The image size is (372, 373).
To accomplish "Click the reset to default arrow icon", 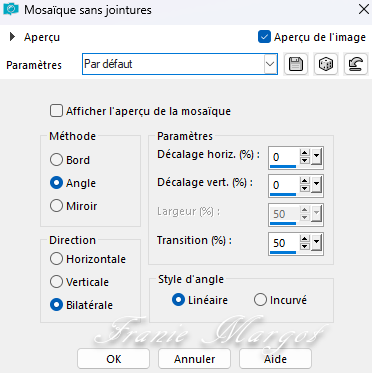I will [x=356, y=64].
